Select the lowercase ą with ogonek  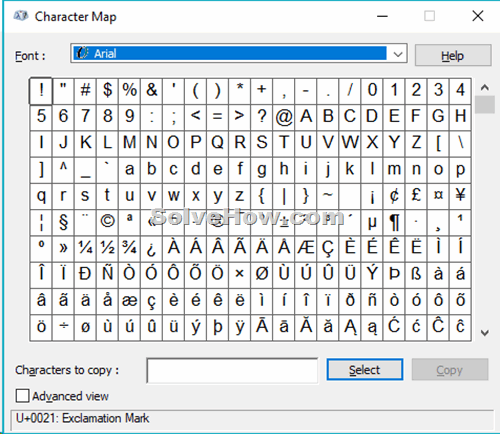372,327
